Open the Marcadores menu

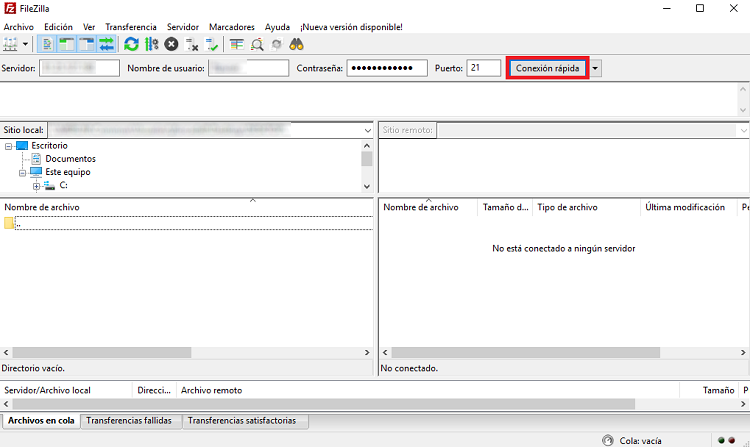(232, 27)
